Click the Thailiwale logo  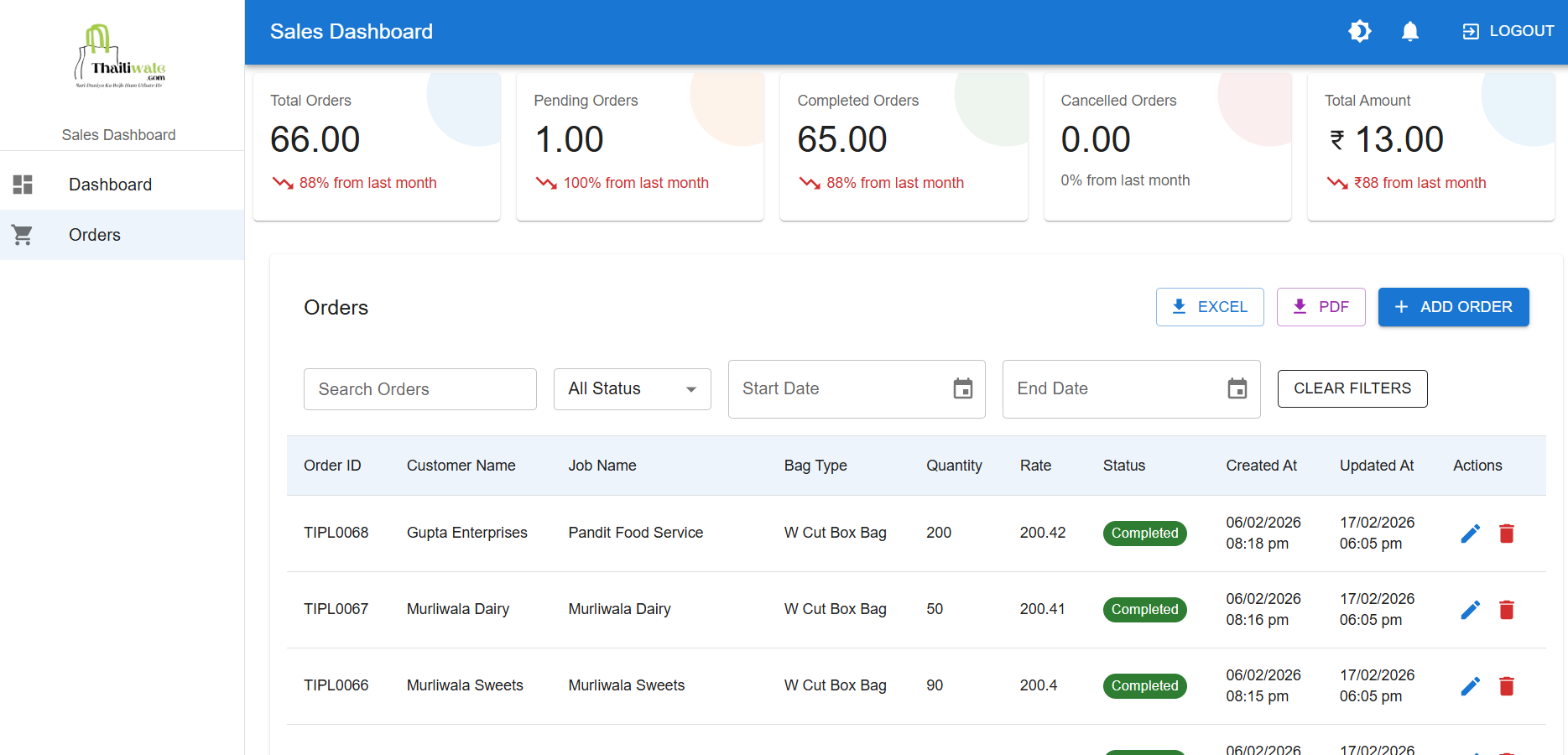[x=120, y=57]
